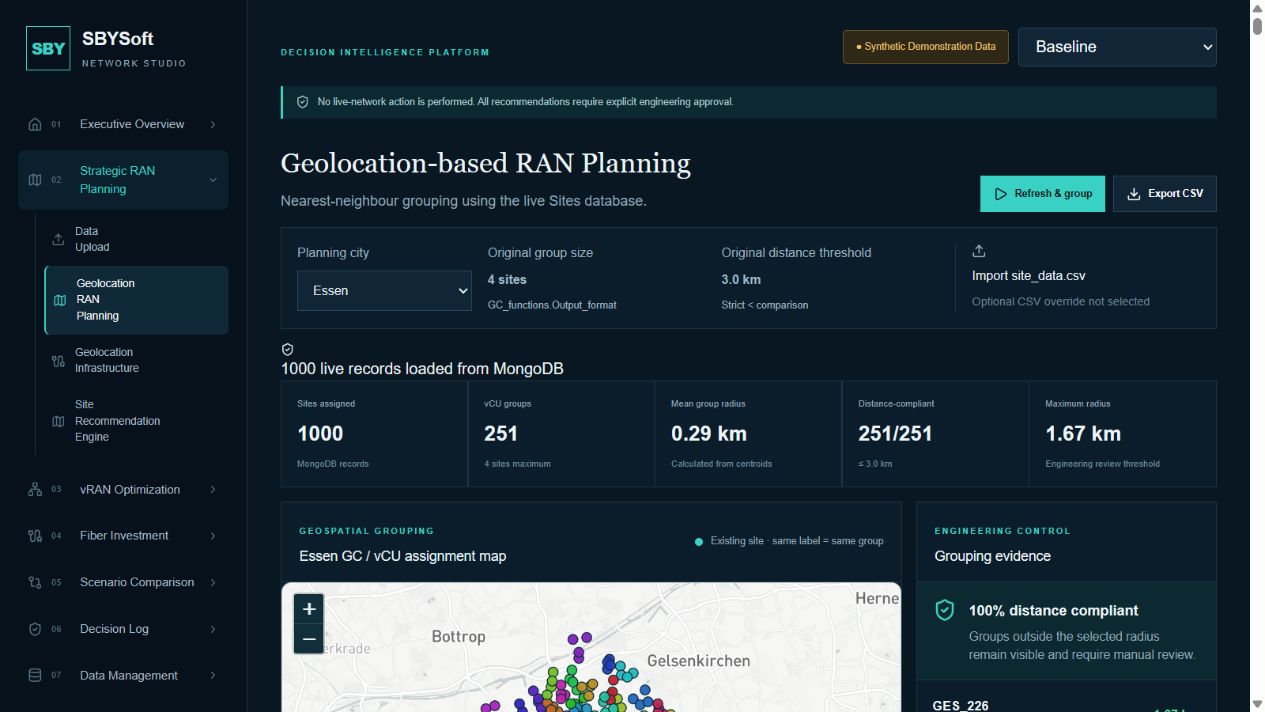Viewport: 1265px width, 712px height.
Task: Click the Data Upload icon
Action: [58, 239]
